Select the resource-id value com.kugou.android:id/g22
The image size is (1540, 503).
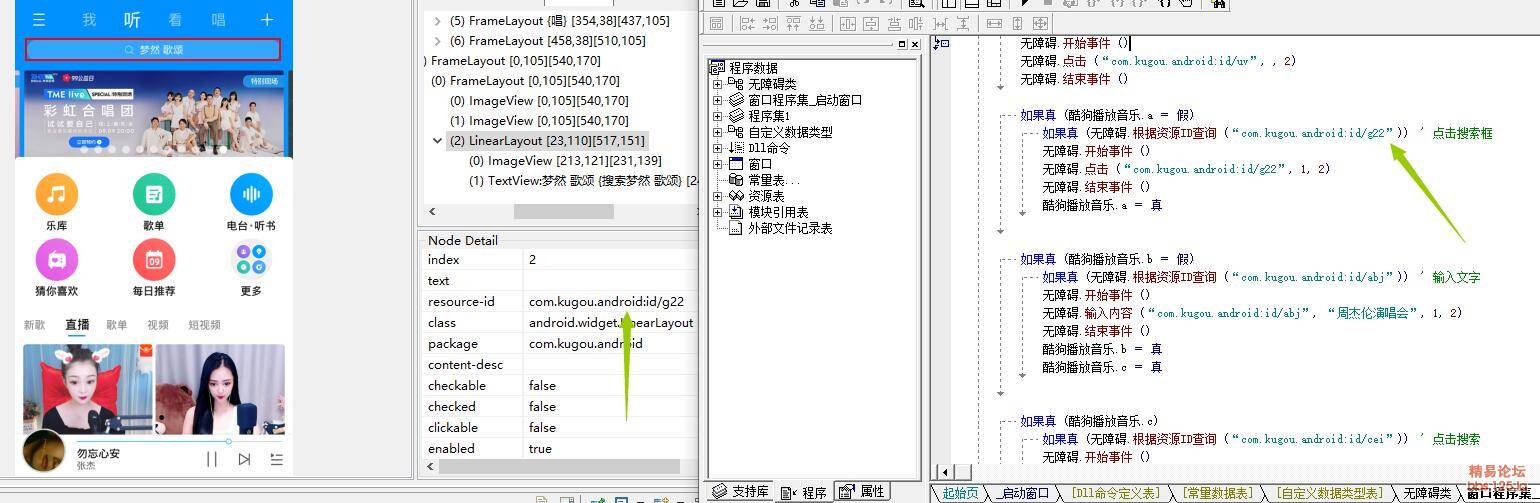[606, 302]
